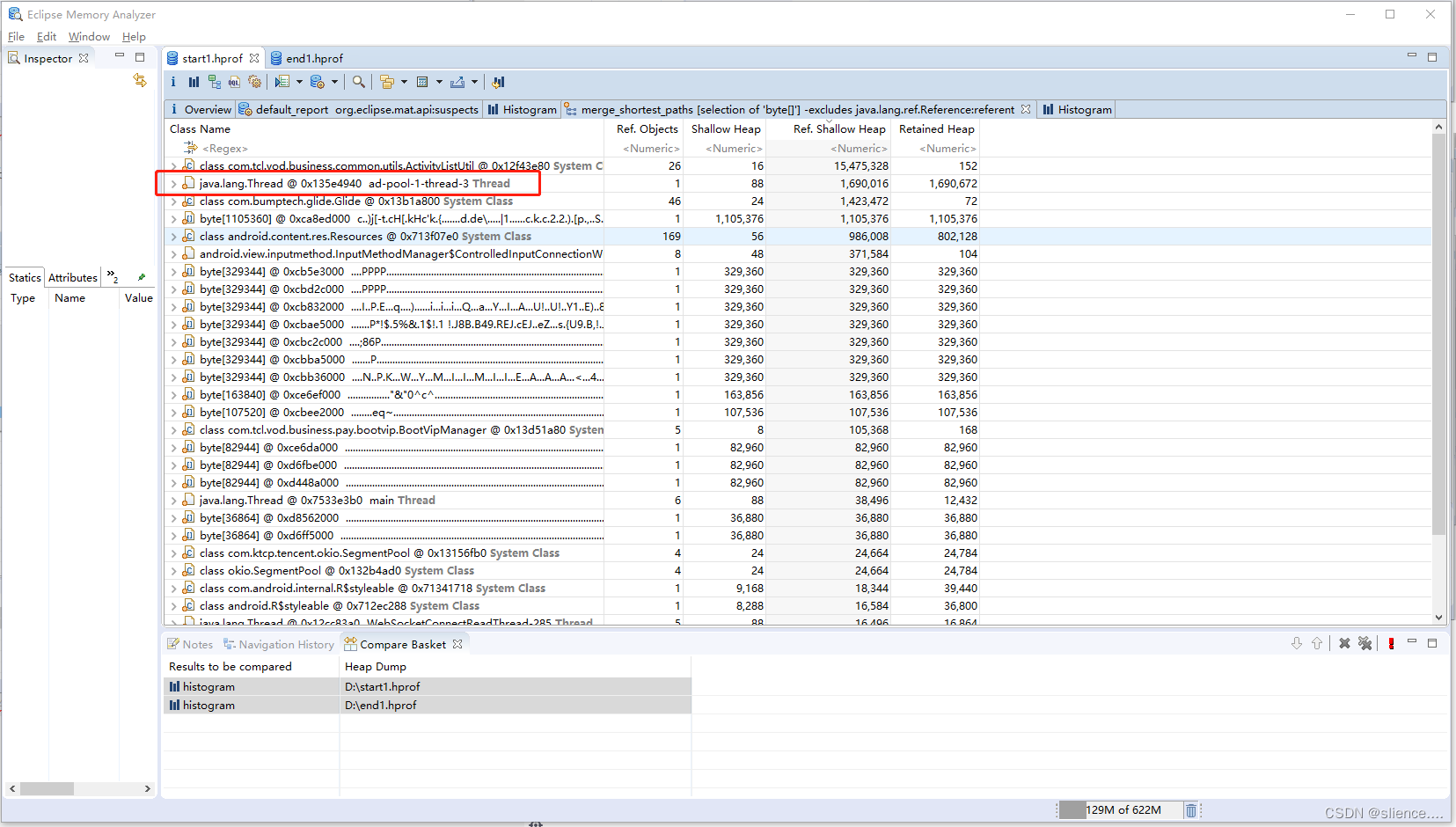Open query browser dropdown arrow
The height and width of the screenshot is (827, 1456).
coord(334,82)
